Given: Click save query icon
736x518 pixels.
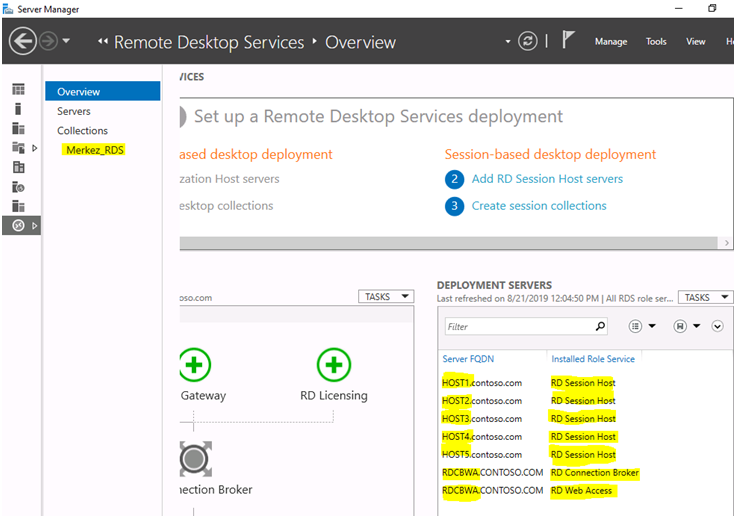Looking at the screenshot, I should [680, 326].
